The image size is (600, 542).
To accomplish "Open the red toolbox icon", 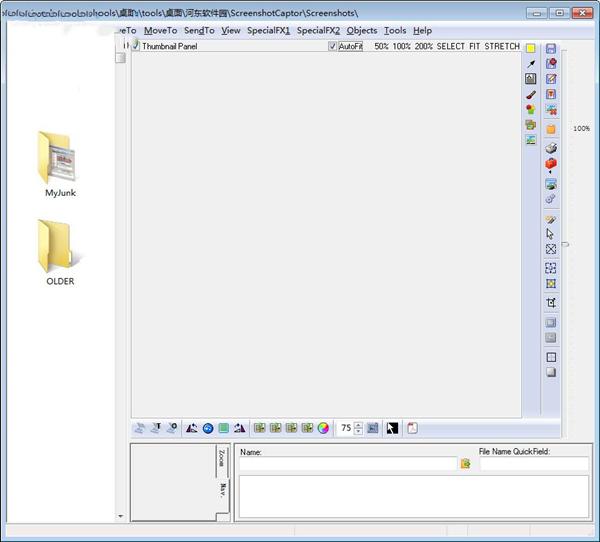I will tap(551, 164).
